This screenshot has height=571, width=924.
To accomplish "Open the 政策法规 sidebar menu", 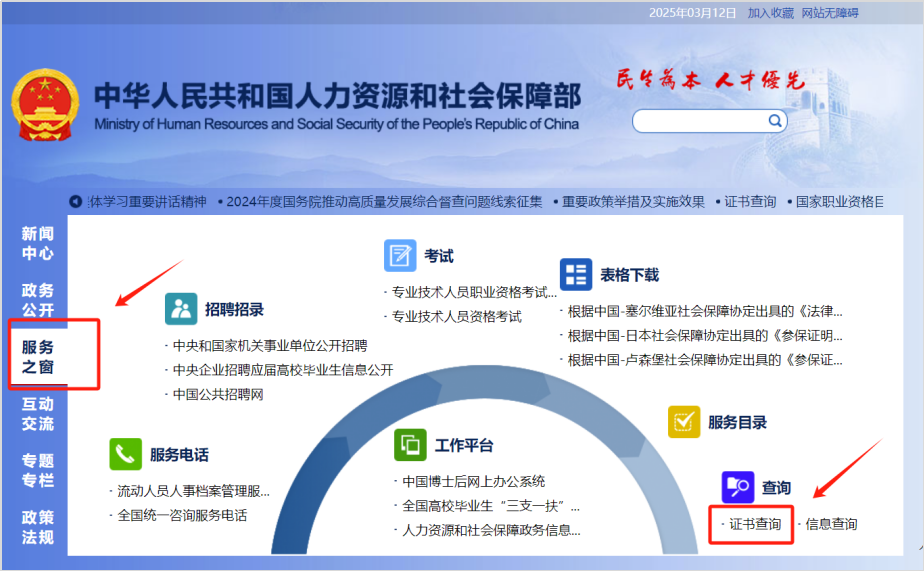I will point(38,527).
